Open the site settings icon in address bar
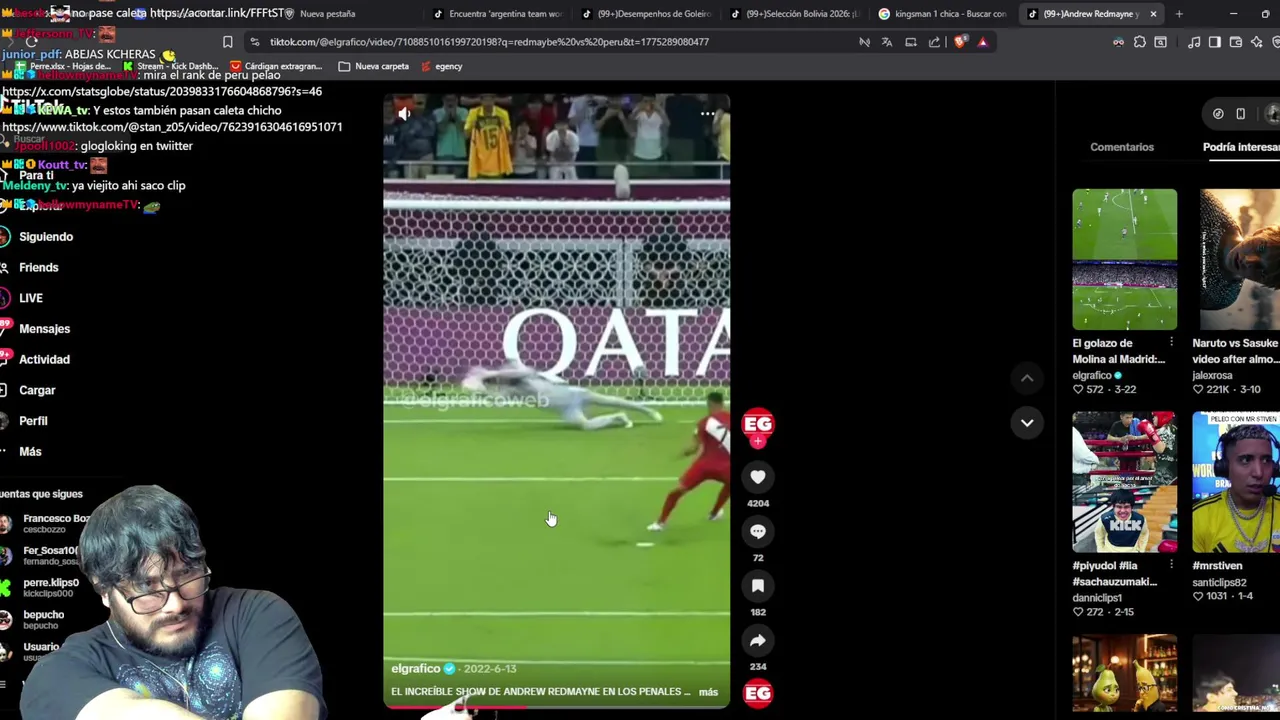Viewport: 1280px width, 720px height. pyautogui.click(x=255, y=42)
